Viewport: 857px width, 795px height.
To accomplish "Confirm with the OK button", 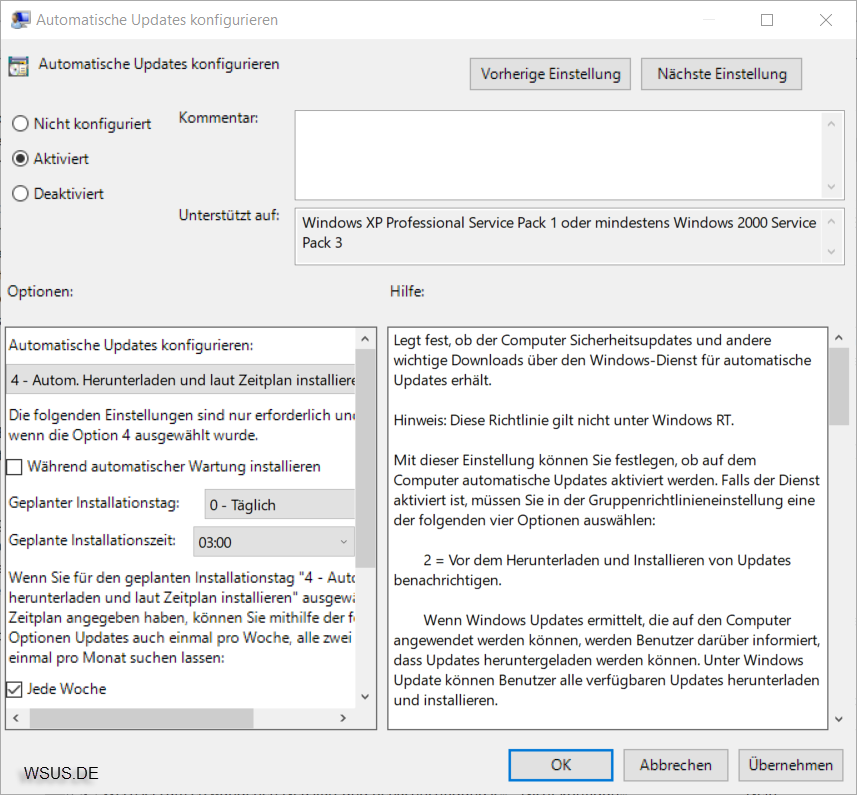I will point(561,765).
